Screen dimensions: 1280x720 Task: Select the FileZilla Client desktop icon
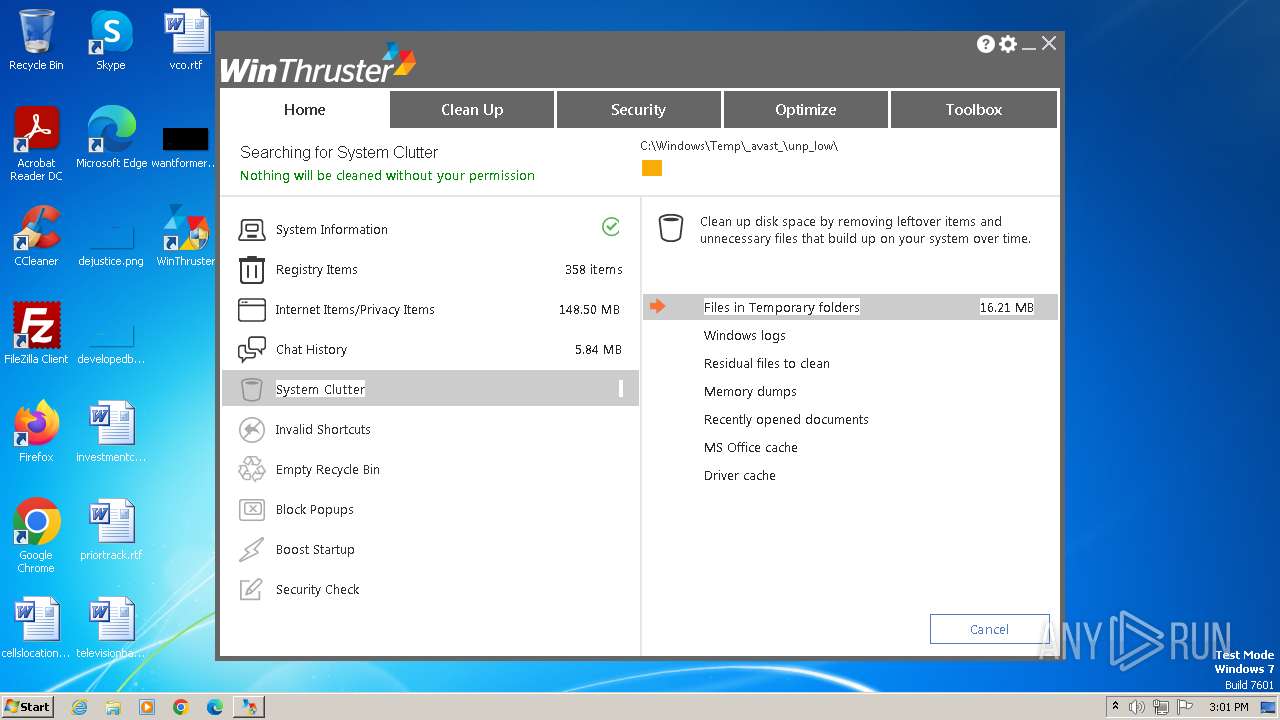coord(36,334)
